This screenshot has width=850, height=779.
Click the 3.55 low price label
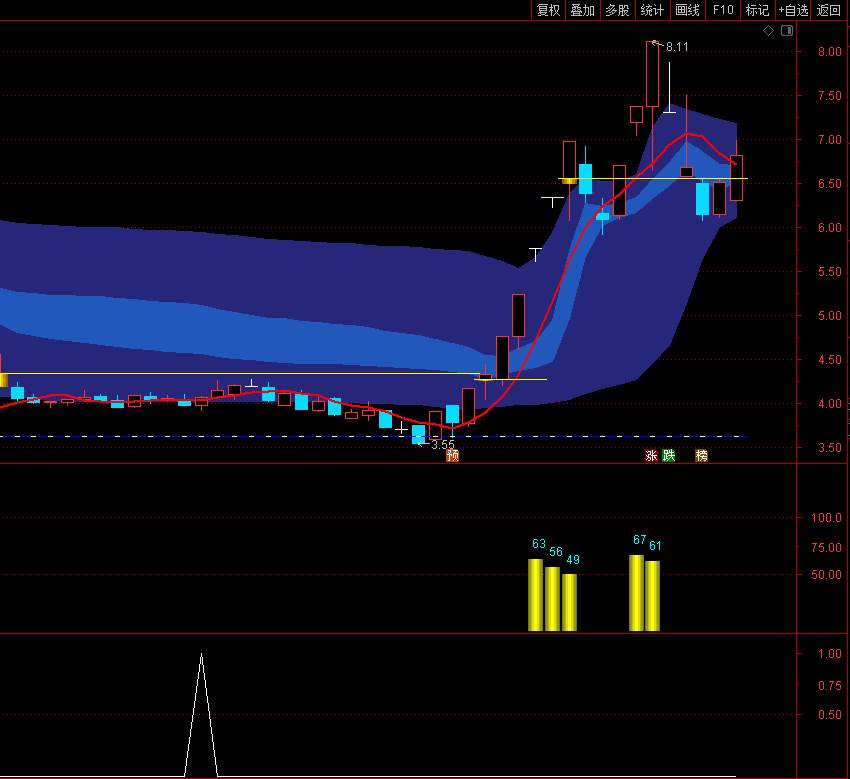tap(443, 445)
